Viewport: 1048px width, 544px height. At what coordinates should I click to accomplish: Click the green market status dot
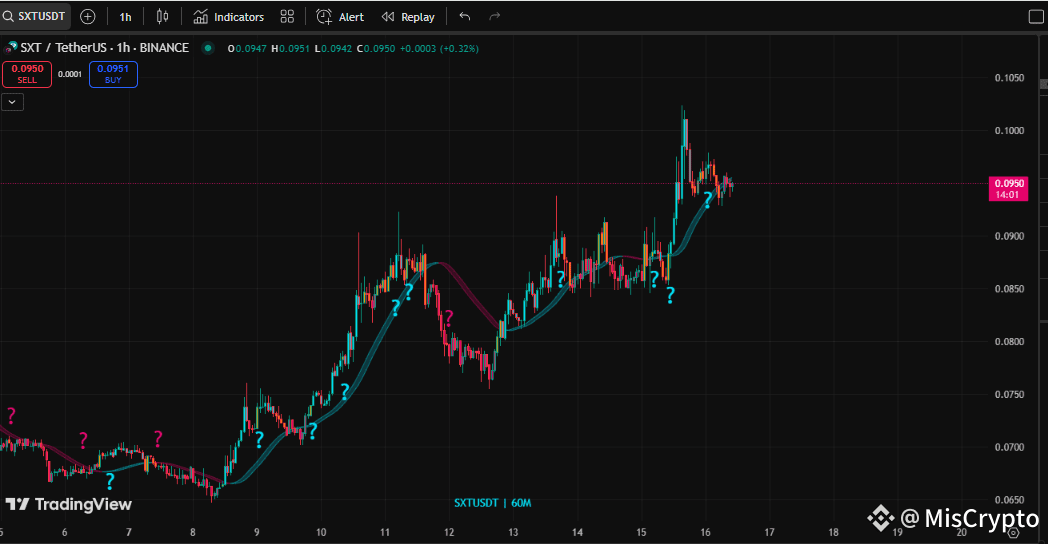(x=208, y=48)
